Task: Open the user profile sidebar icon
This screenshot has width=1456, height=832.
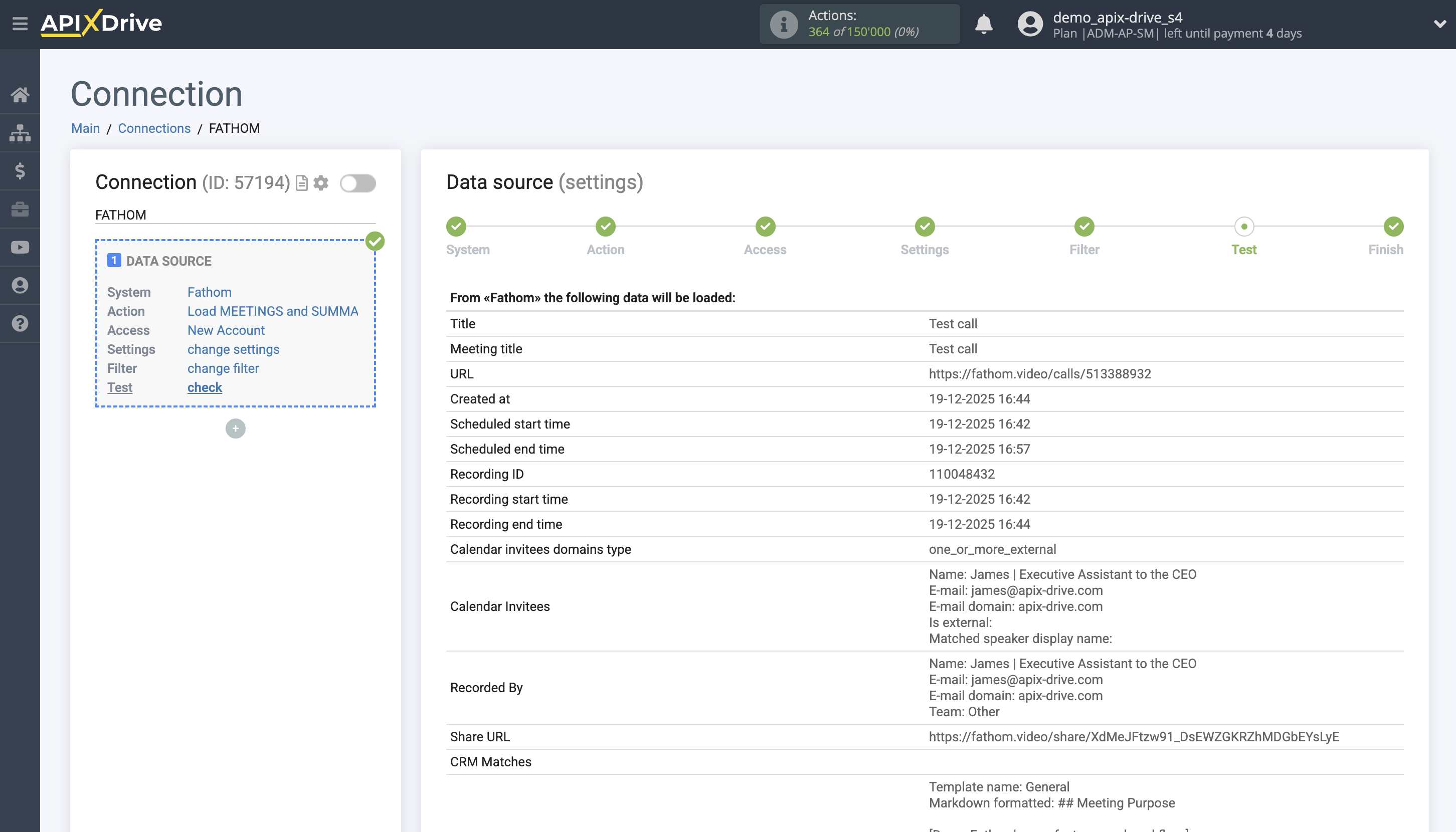Action: click(x=20, y=285)
